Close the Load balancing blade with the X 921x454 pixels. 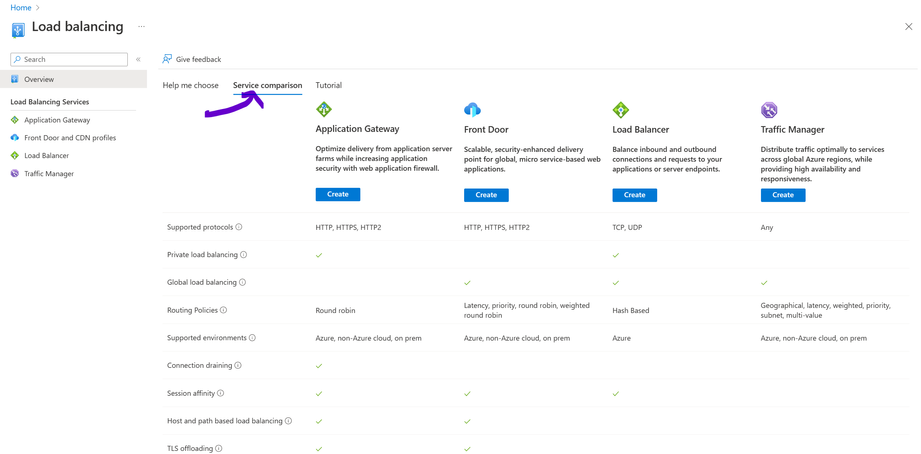pos(909,26)
